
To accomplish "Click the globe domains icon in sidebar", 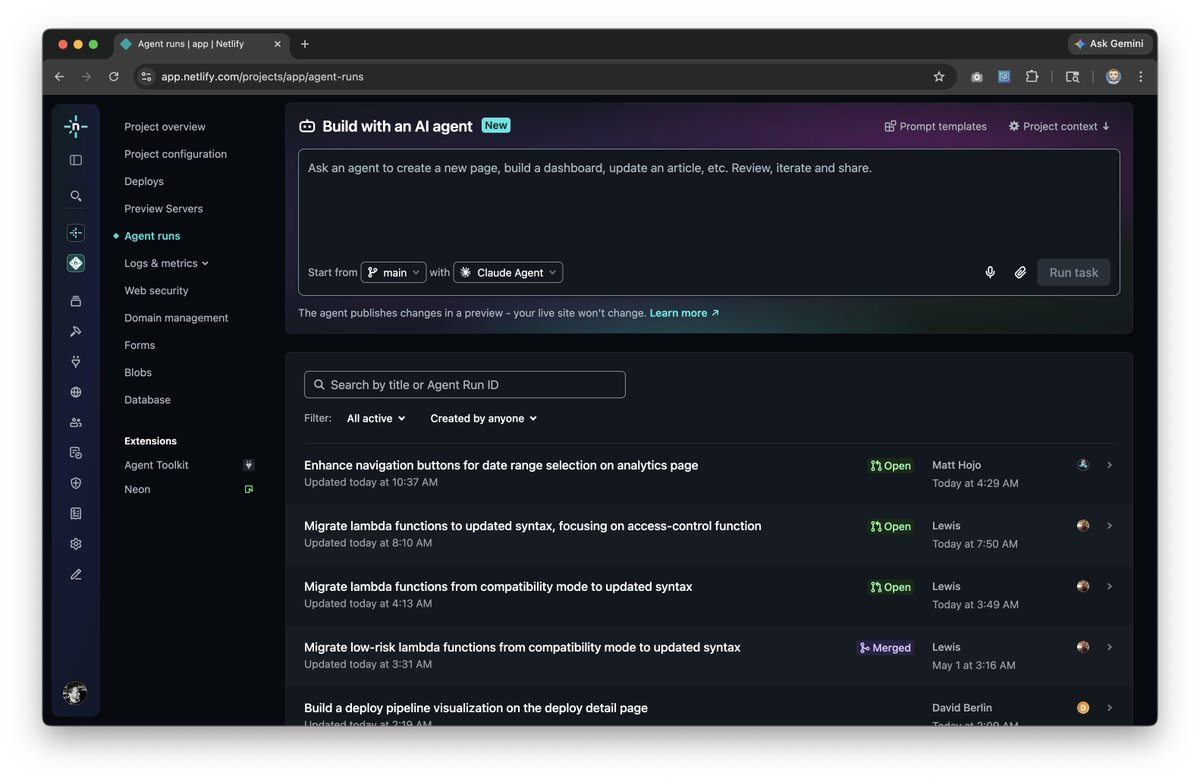I will click(76, 392).
